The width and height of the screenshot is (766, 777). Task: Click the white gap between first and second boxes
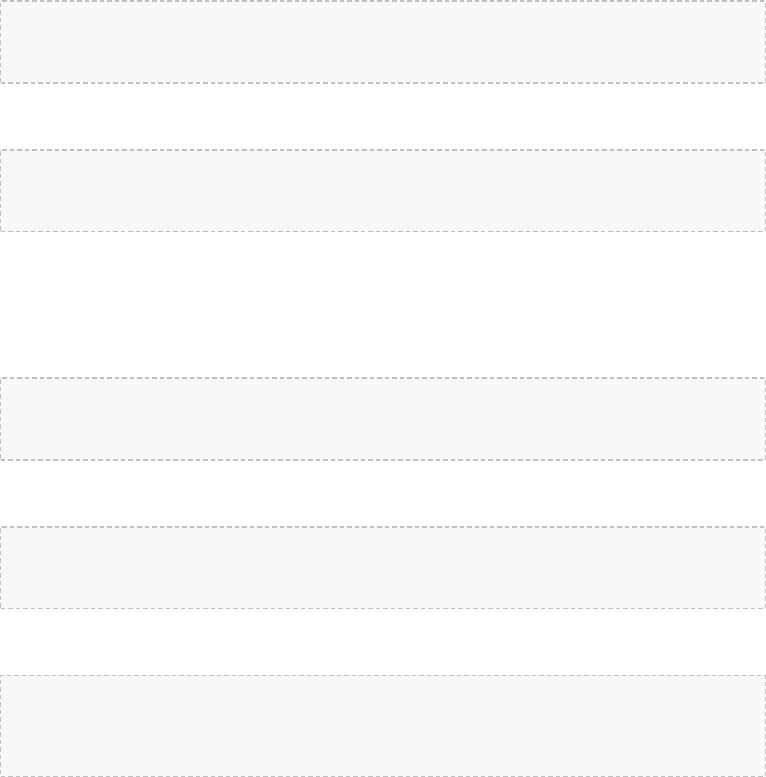coord(383,116)
